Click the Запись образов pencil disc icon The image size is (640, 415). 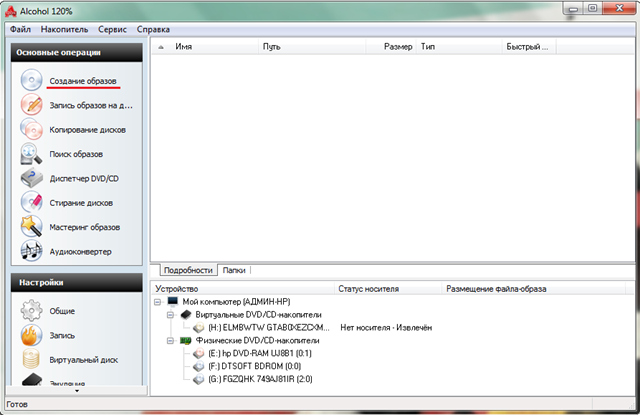(31, 104)
